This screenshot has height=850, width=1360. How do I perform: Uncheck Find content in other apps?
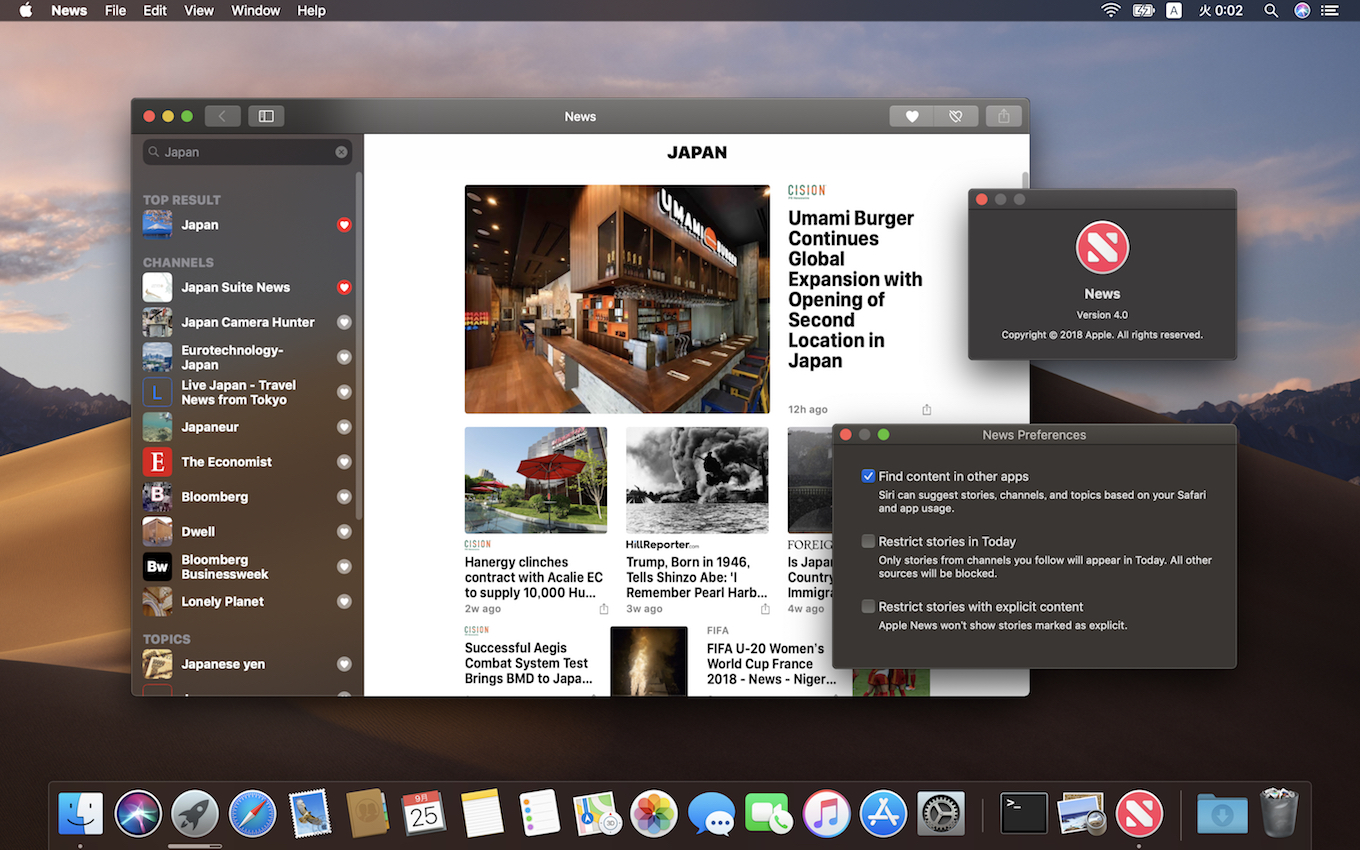(x=869, y=476)
